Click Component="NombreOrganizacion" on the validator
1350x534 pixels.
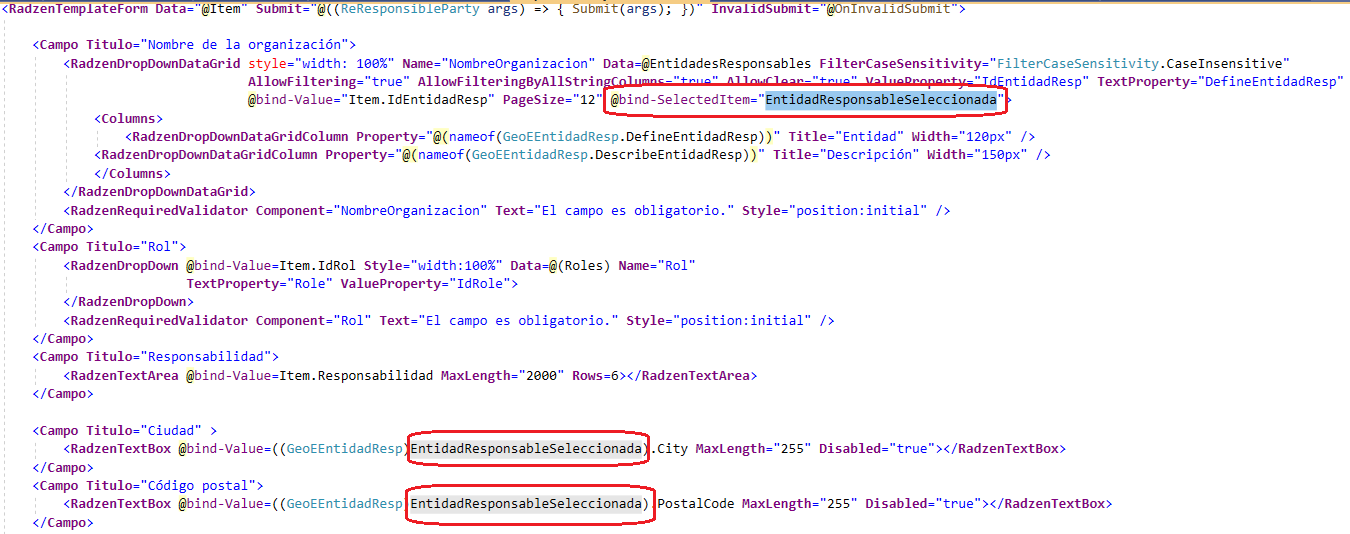371,210
